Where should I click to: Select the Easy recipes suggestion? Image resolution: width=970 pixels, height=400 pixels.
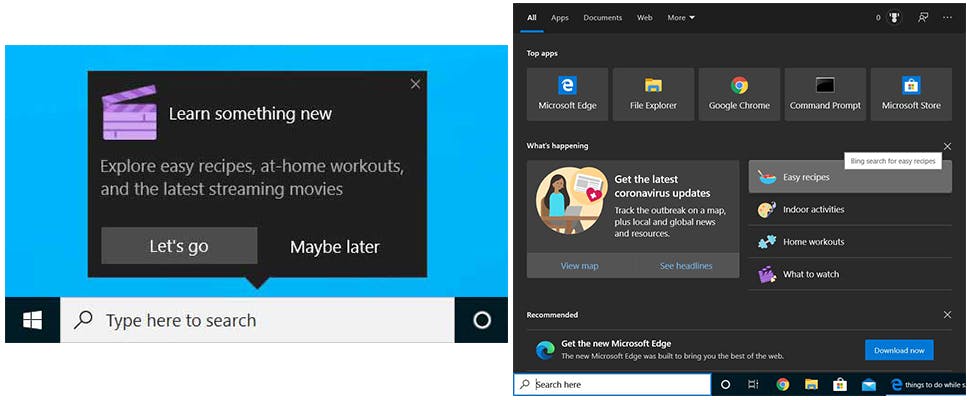pyautogui.click(x=850, y=177)
